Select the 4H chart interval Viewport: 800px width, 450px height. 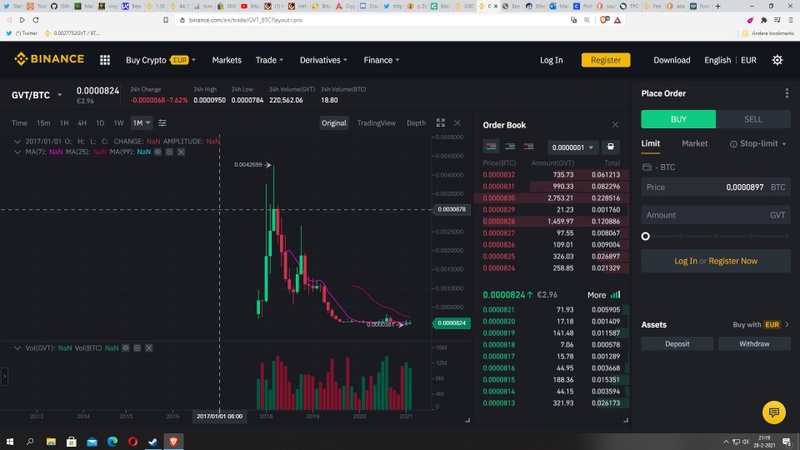tap(82, 123)
